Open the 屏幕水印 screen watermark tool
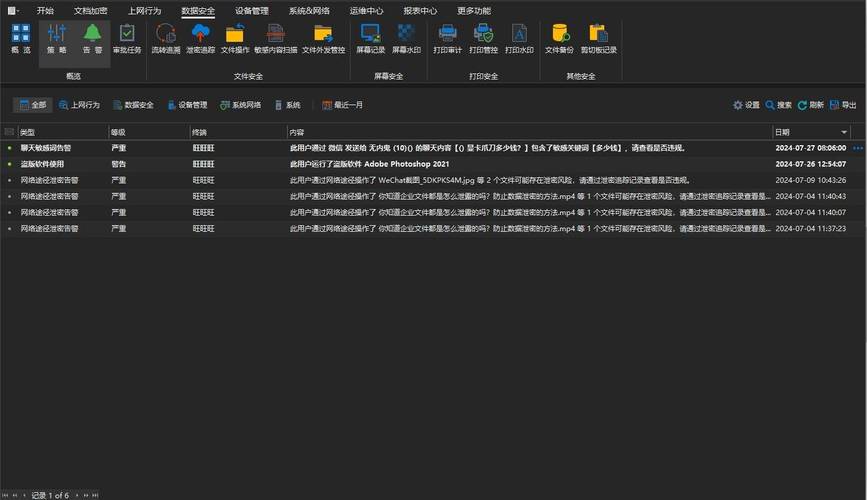Screen dimensions: 867x500 coord(406,38)
